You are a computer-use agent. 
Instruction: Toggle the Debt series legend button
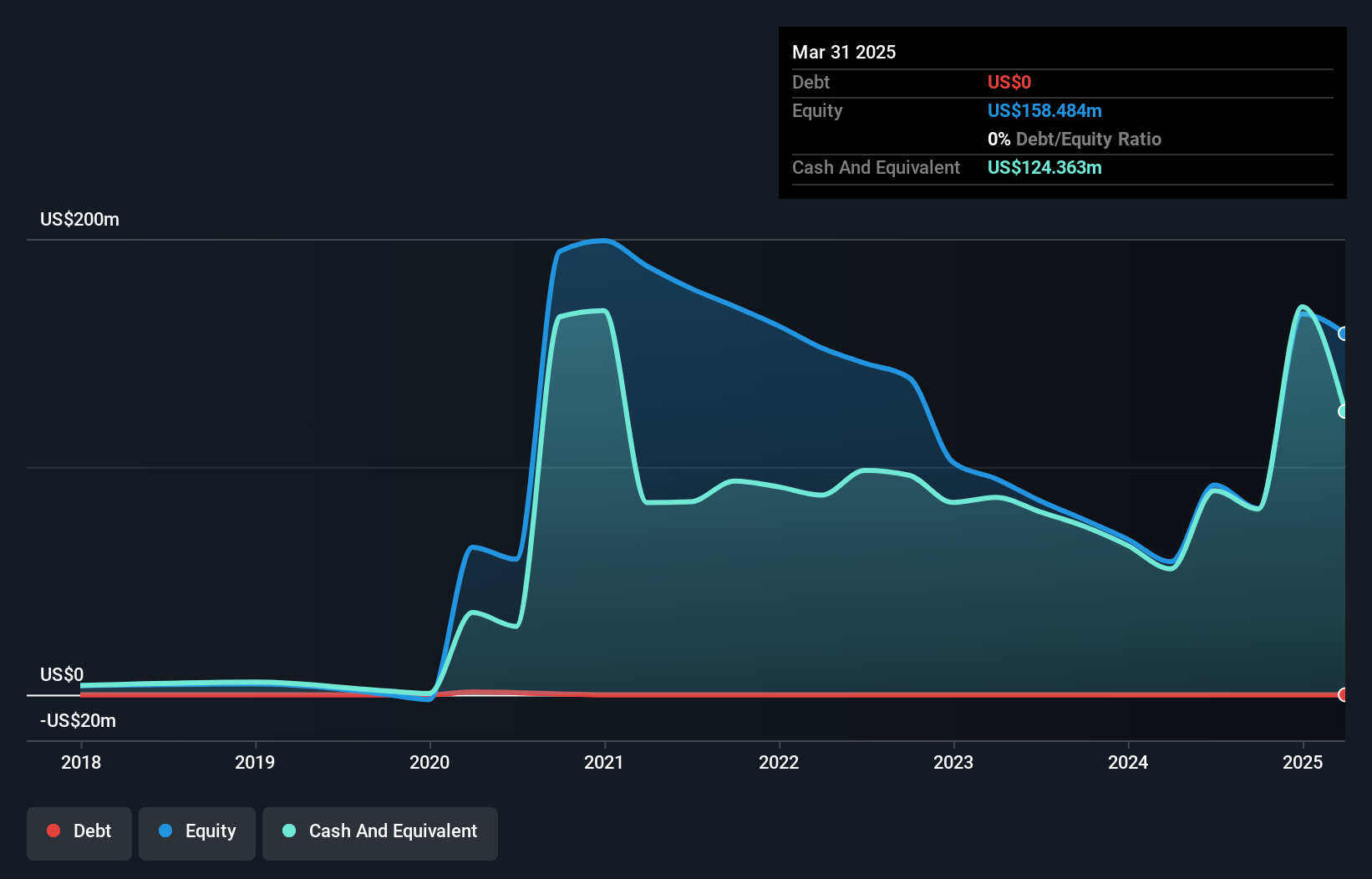(x=79, y=833)
